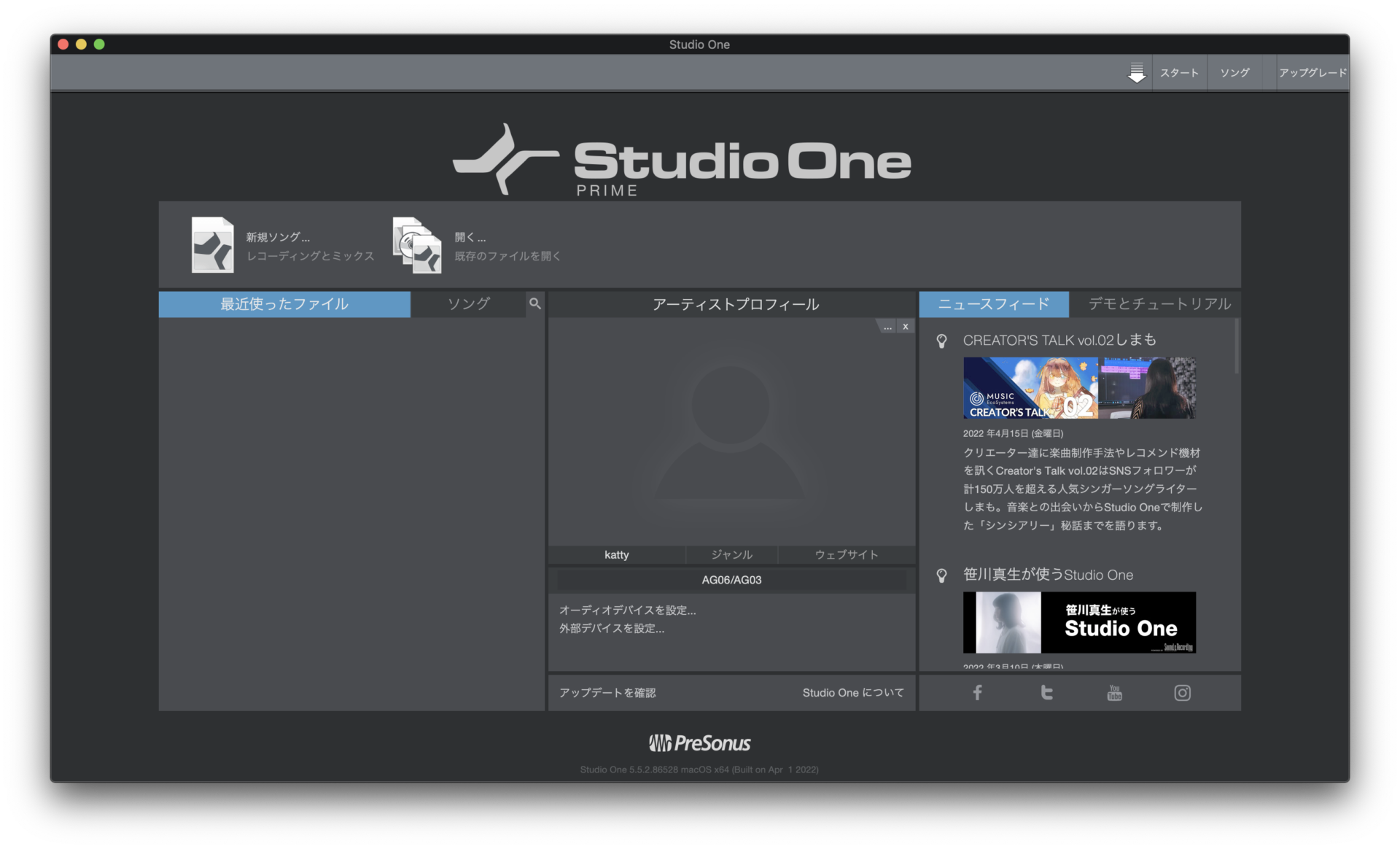Click the アーティストプロフィール panel header
The image size is (1400, 849).
tap(731, 304)
